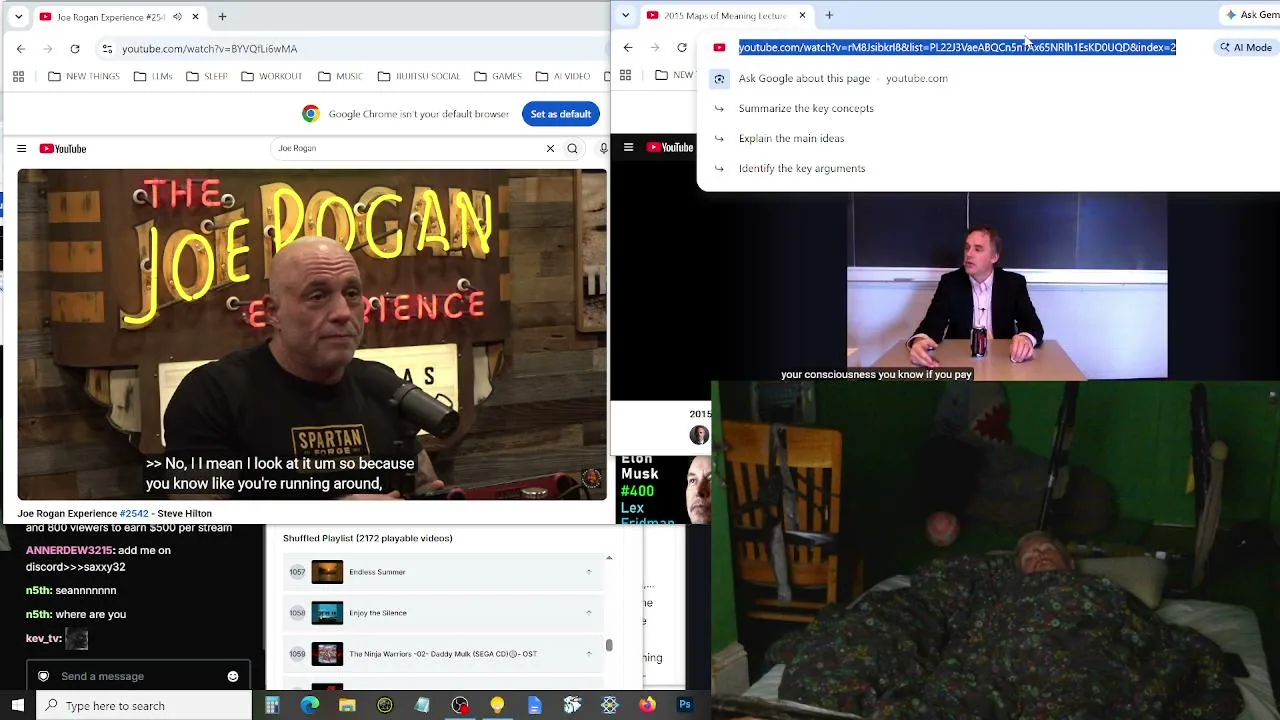The image size is (1280, 720).
Task: Mute the audio on the Joe Rogan tab
Action: [177, 17]
